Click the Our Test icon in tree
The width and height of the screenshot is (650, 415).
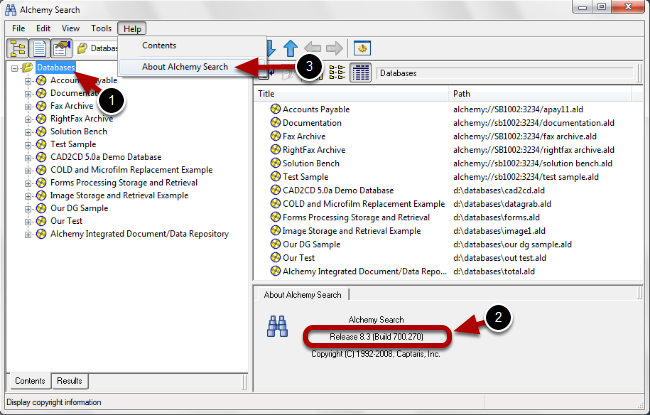[x=41, y=221]
